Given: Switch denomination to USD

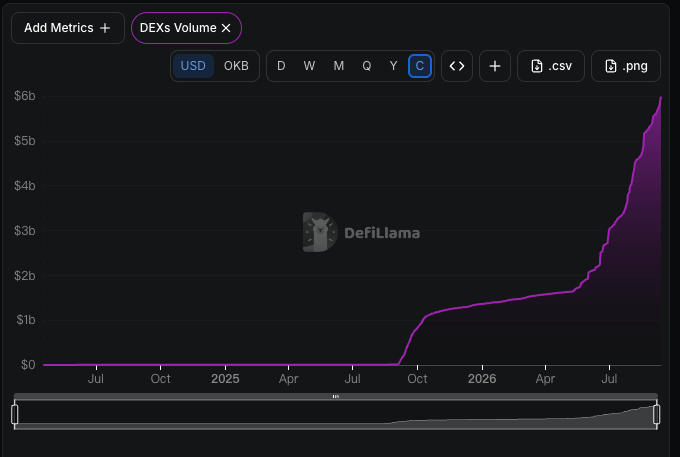Looking at the screenshot, I should pos(193,66).
